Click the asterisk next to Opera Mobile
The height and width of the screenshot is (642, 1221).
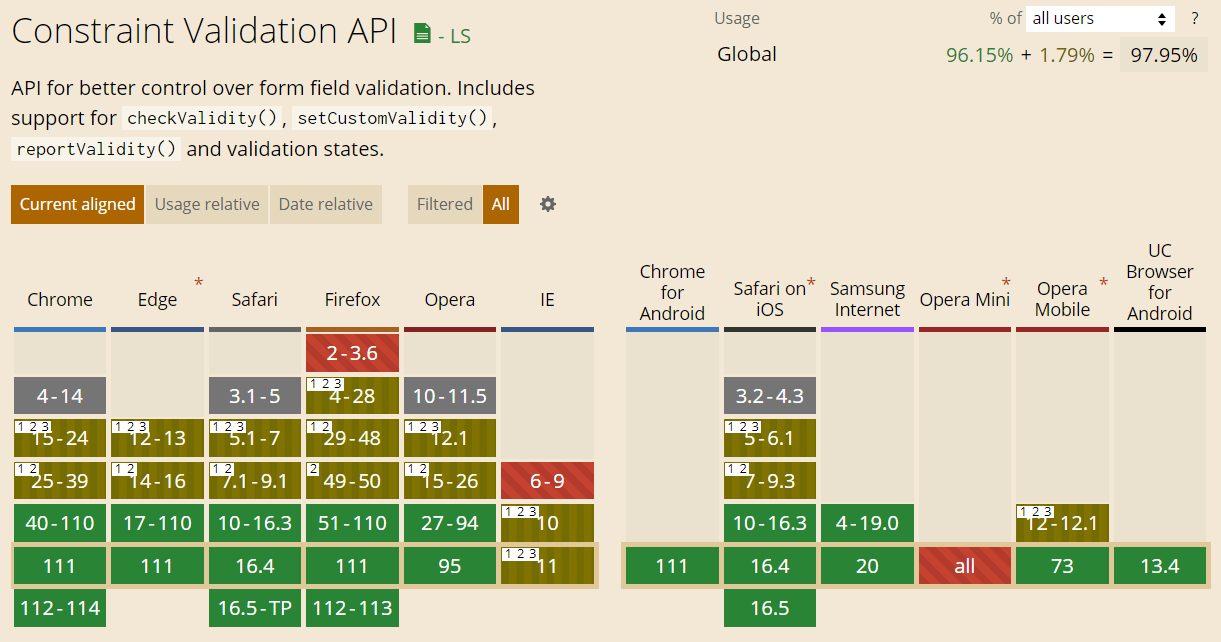tap(1104, 283)
